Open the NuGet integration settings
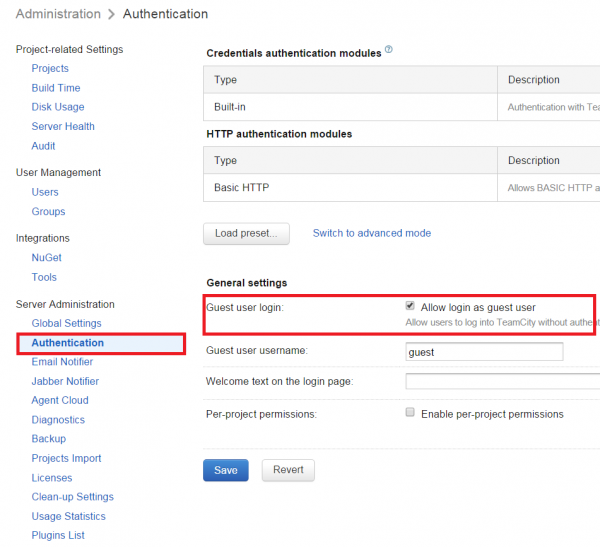The height and width of the screenshot is (547, 600). 47,257
